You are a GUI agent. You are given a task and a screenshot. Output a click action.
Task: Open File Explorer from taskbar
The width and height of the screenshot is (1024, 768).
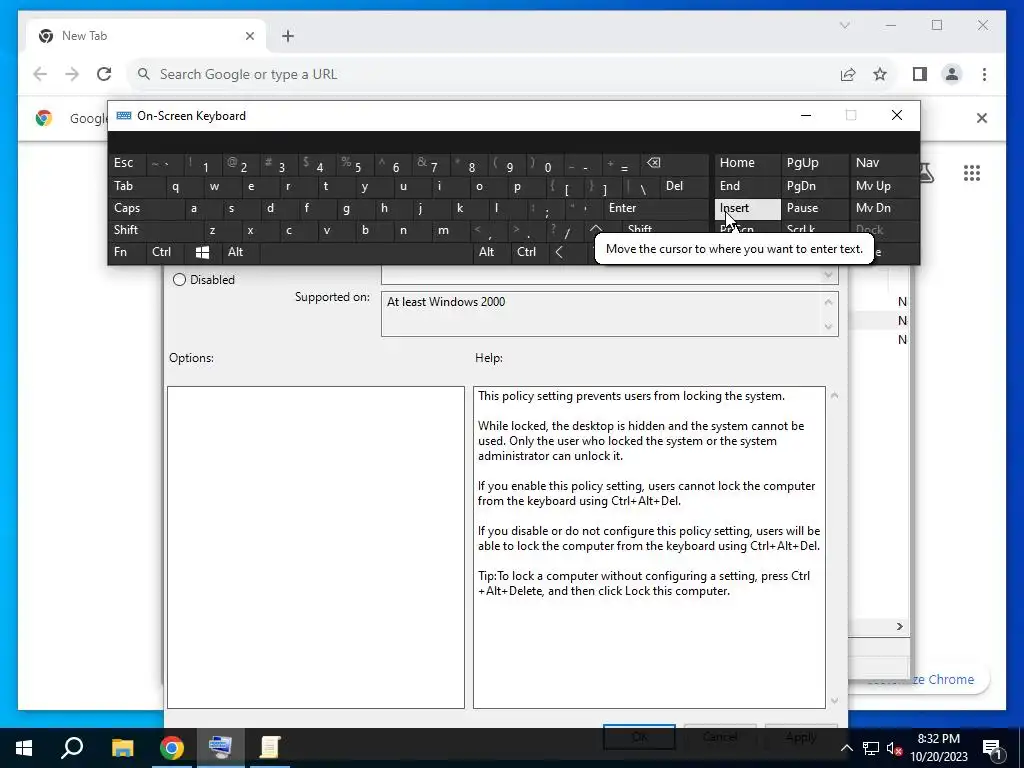point(122,748)
